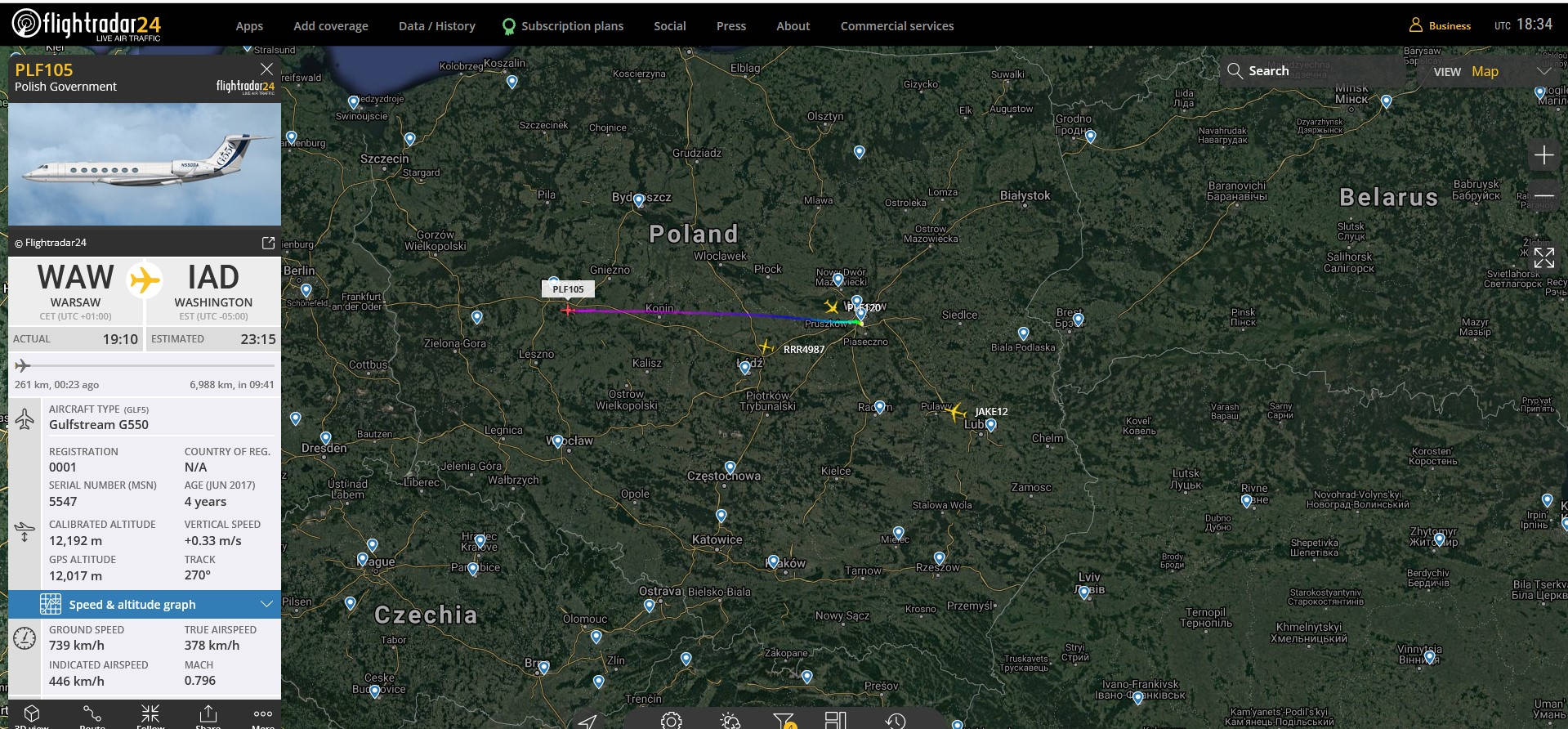1568x729 pixels.
Task: Click the serial number 5547
Action: pyautogui.click(x=63, y=502)
